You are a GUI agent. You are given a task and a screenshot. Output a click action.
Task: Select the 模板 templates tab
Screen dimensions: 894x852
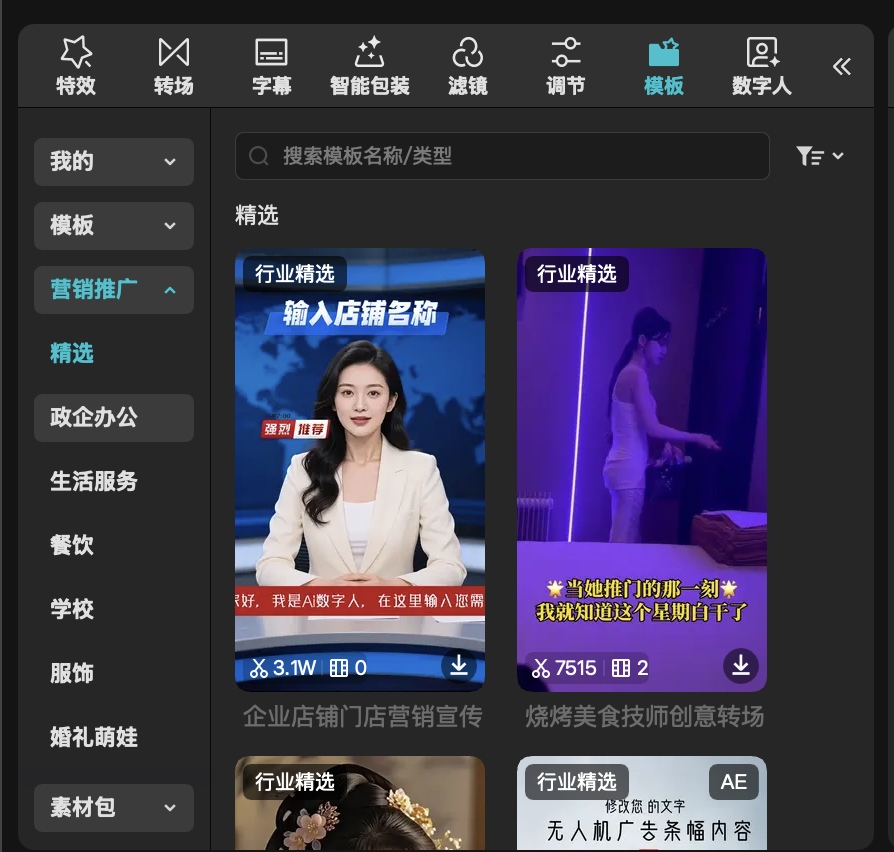[664, 66]
